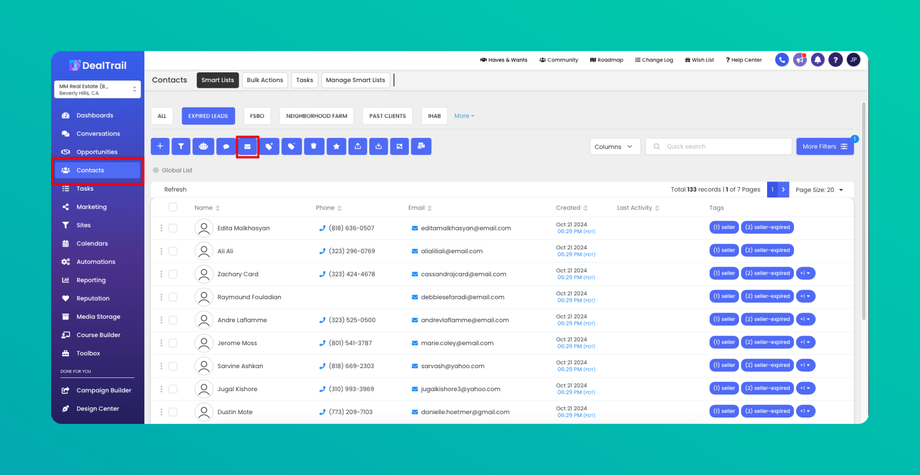Open the Columns dropdown
The height and width of the screenshot is (475, 920).
615,147
